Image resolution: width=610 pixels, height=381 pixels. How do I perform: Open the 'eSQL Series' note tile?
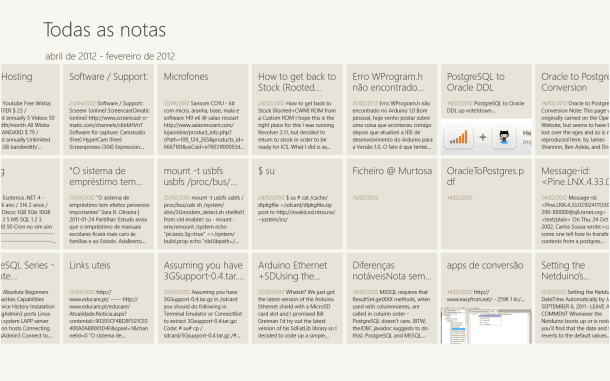tap(30, 298)
